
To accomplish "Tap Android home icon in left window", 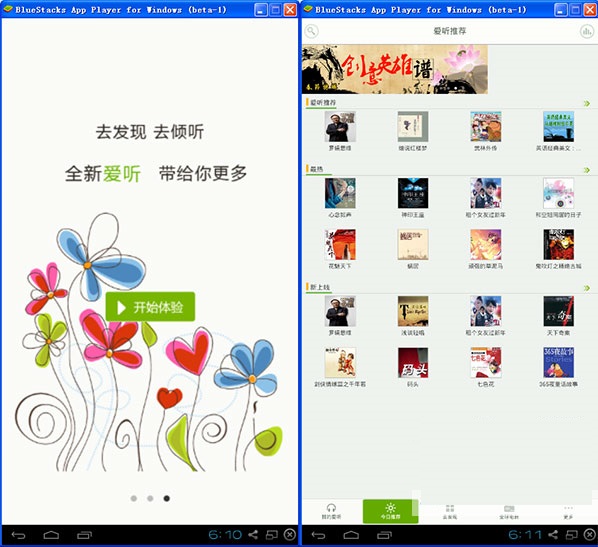I will pyautogui.click(x=51, y=535).
